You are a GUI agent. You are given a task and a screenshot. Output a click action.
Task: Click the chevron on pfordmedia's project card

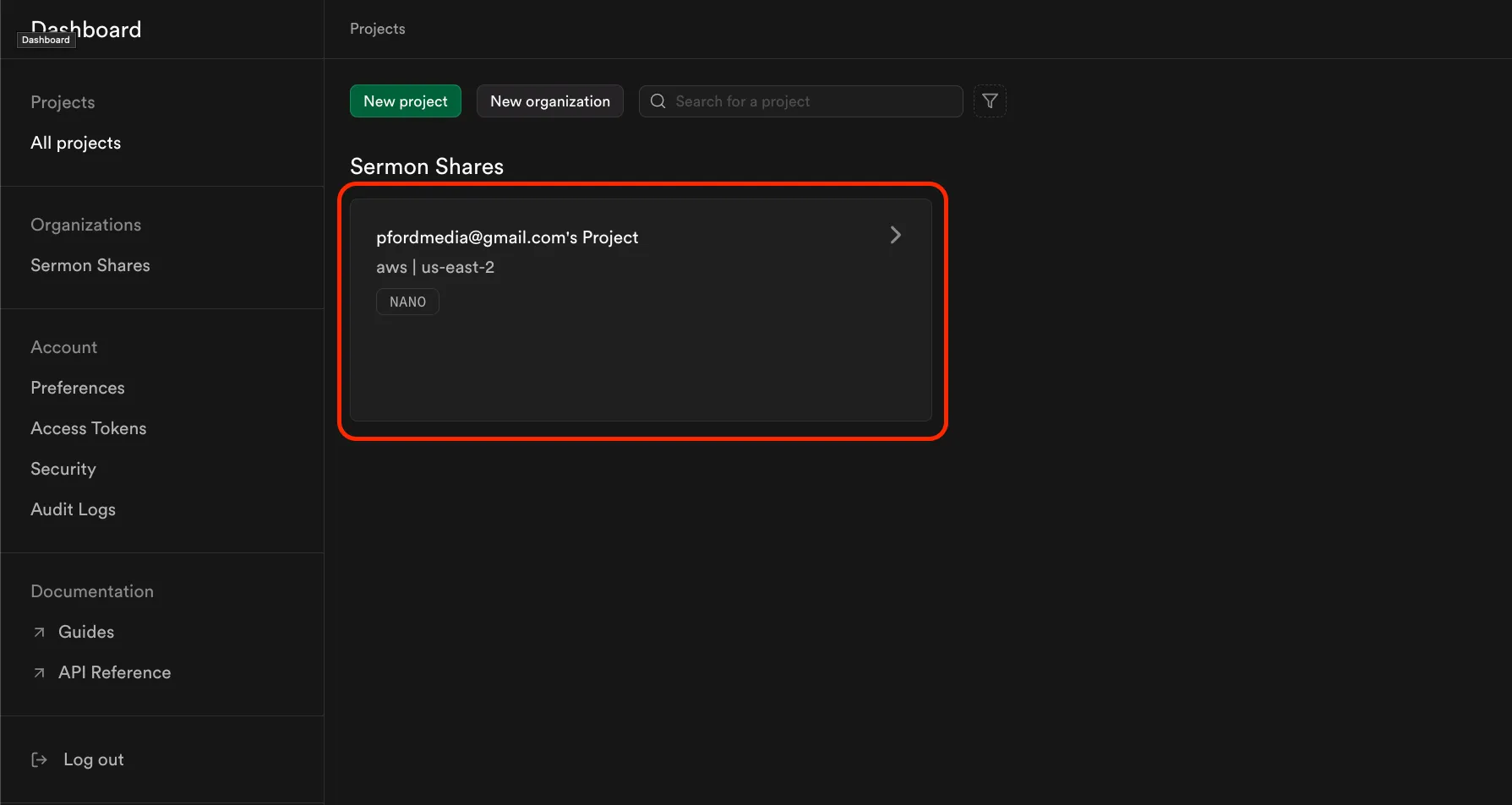point(895,235)
